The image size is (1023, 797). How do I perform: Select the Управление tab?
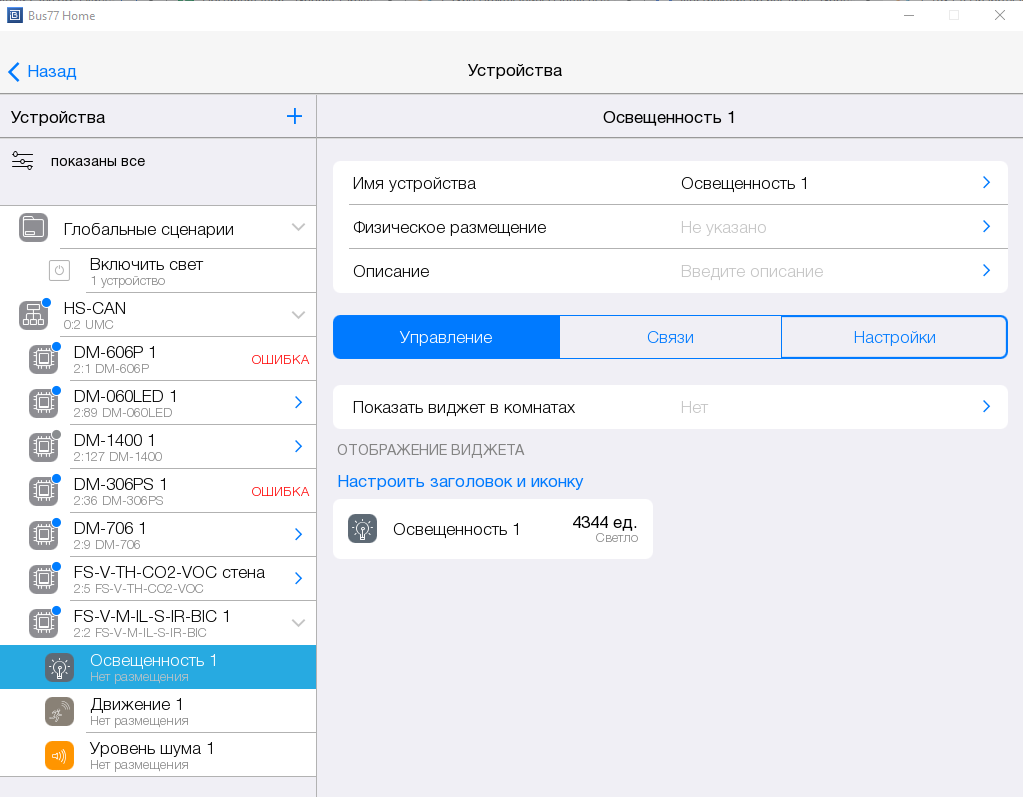coord(446,337)
